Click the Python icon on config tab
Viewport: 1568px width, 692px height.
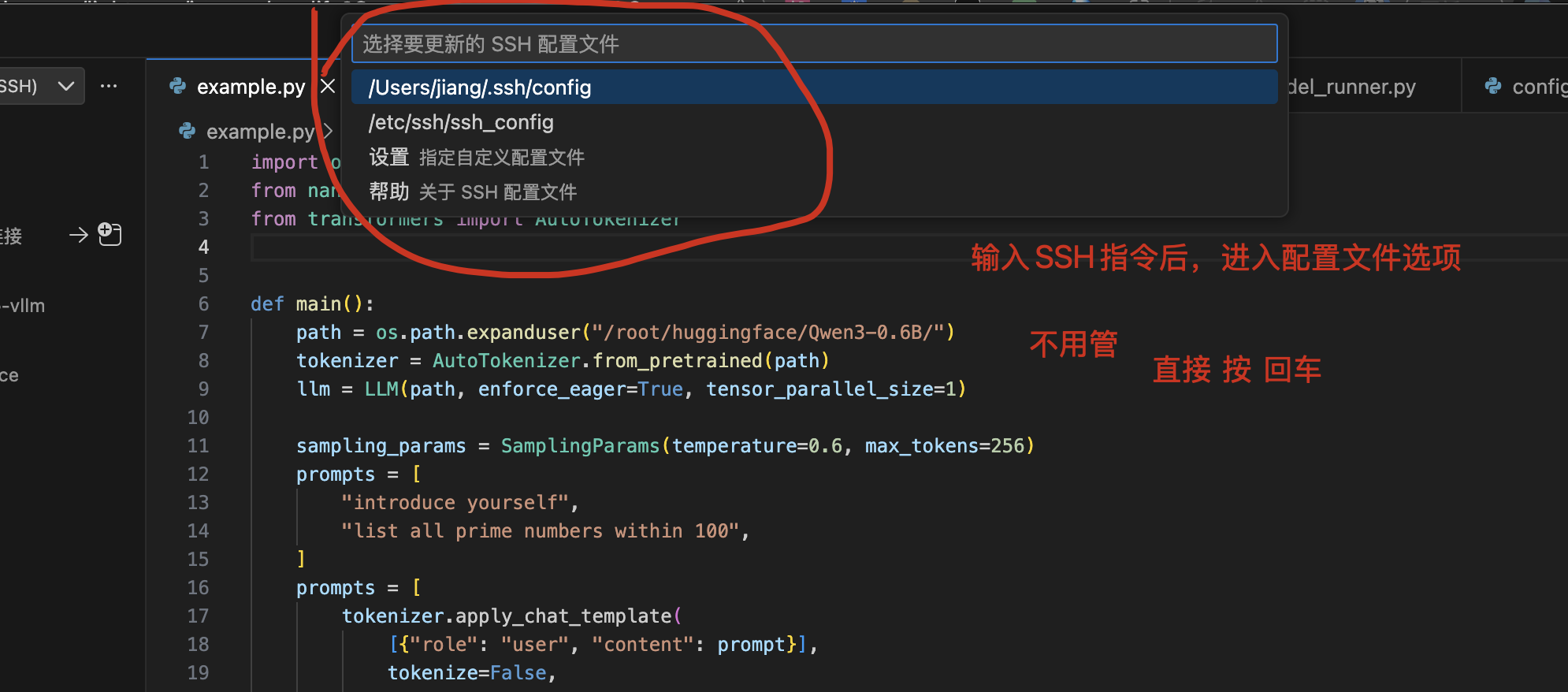tap(1493, 86)
